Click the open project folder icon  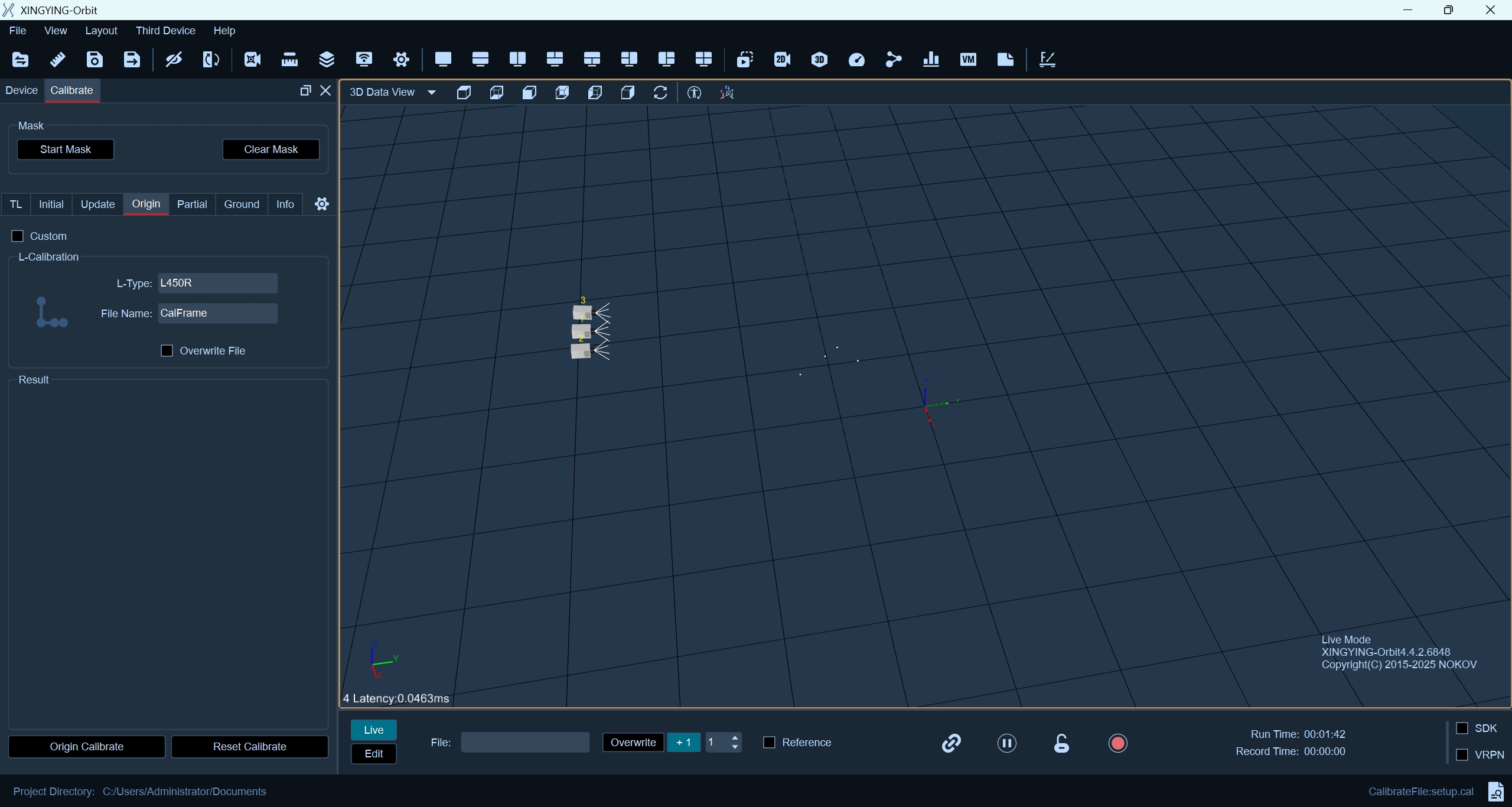(x=20, y=59)
